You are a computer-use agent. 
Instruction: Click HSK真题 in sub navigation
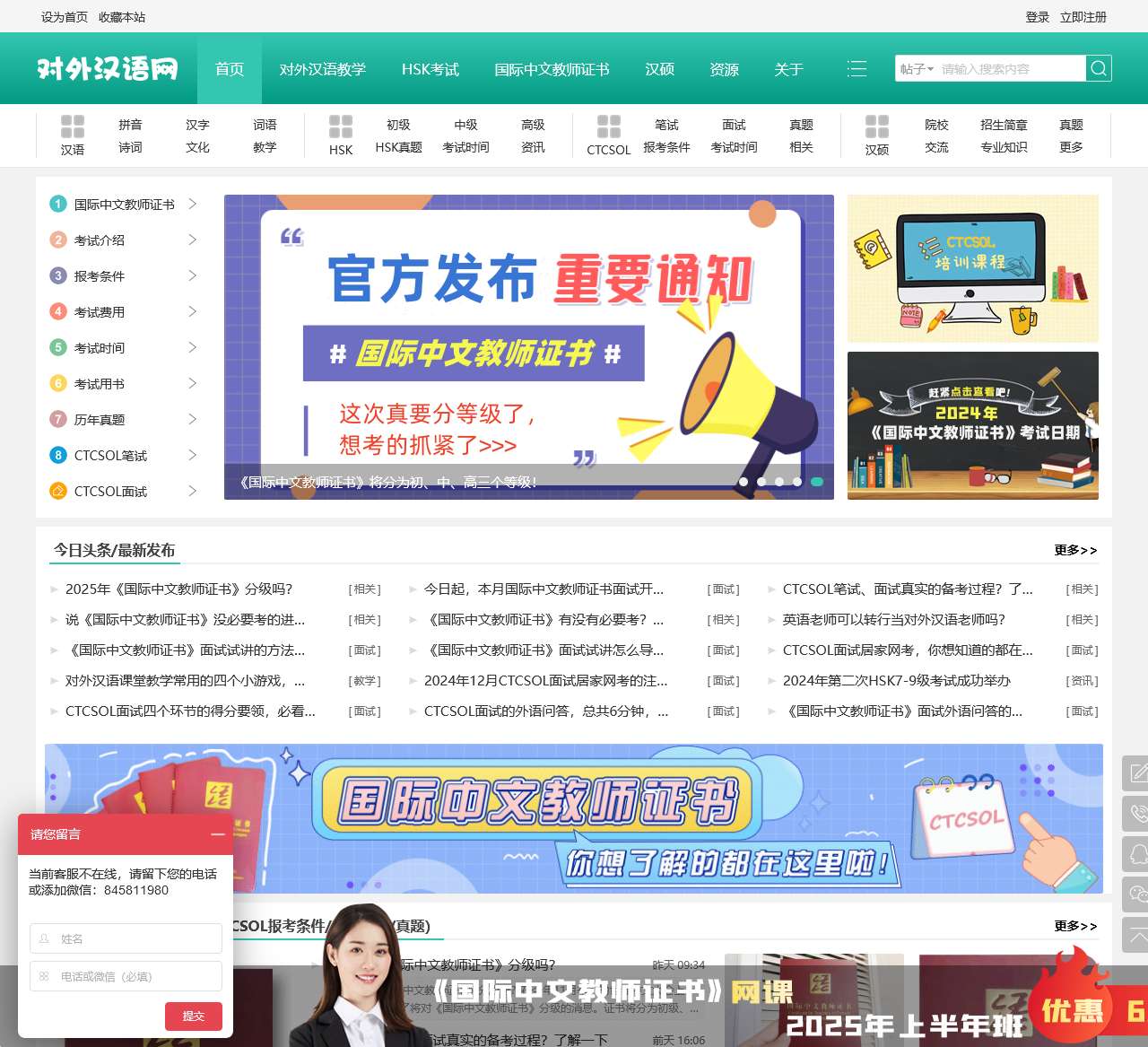[x=398, y=147]
